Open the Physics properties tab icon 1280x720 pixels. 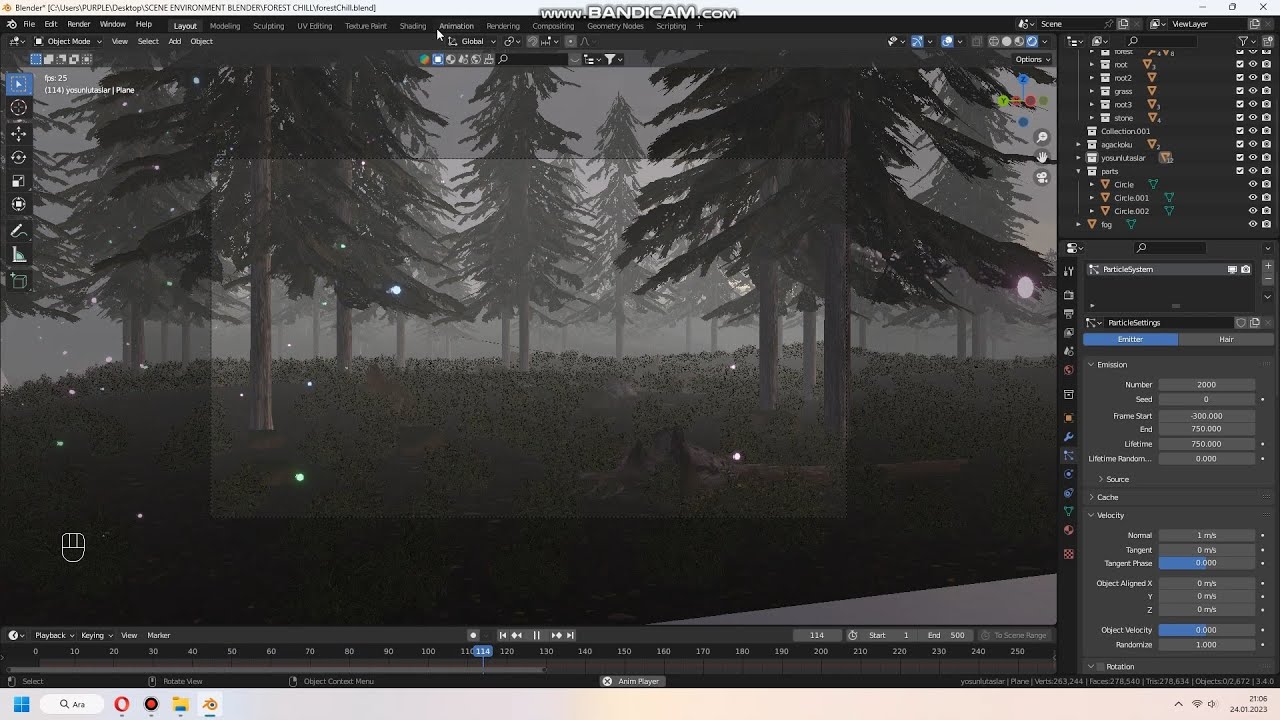pyautogui.click(x=1068, y=474)
